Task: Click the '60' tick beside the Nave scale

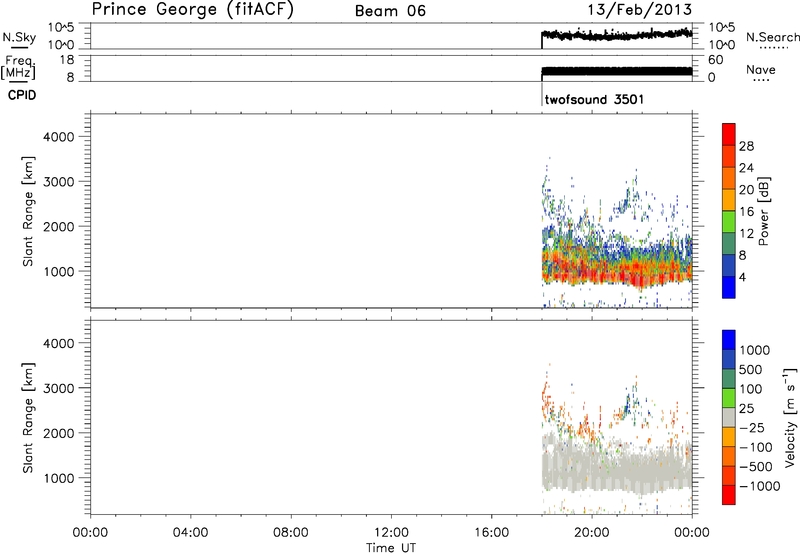Action: (716, 60)
